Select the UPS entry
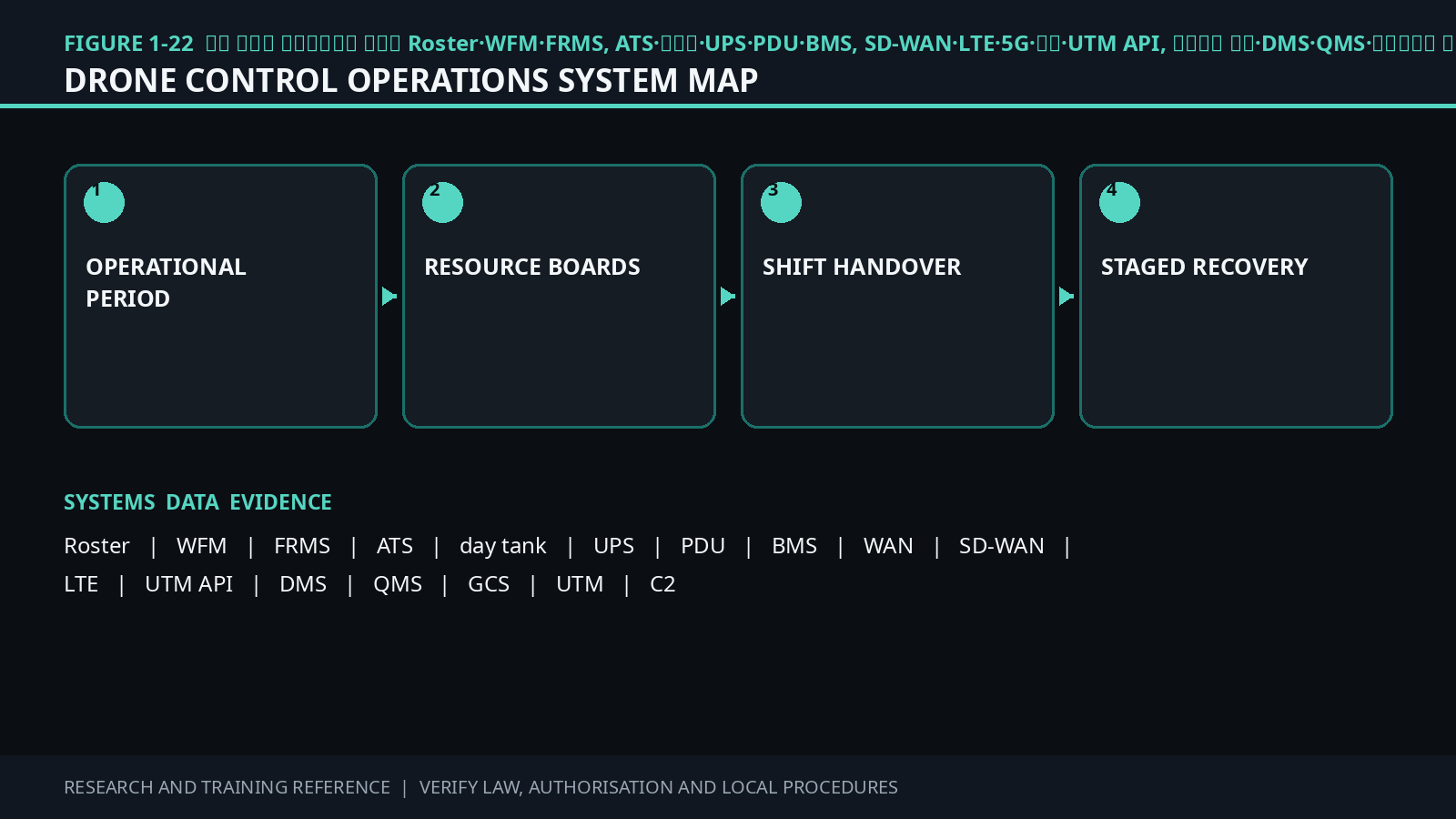Viewport: 1456px width, 819px height. tap(613, 546)
